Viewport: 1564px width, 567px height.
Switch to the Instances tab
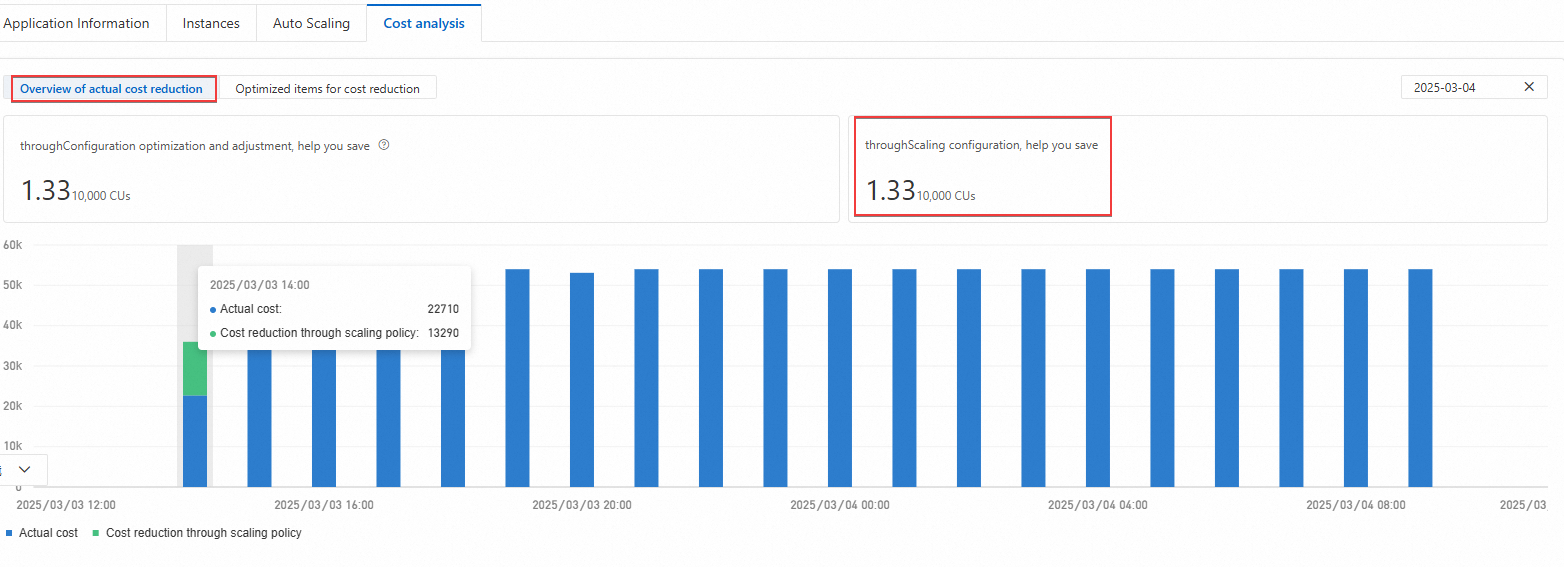(211, 23)
